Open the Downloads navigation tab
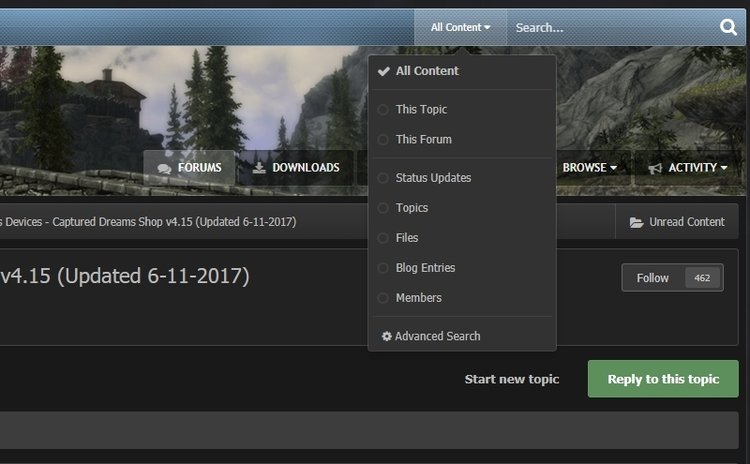 click(x=296, y=168)
